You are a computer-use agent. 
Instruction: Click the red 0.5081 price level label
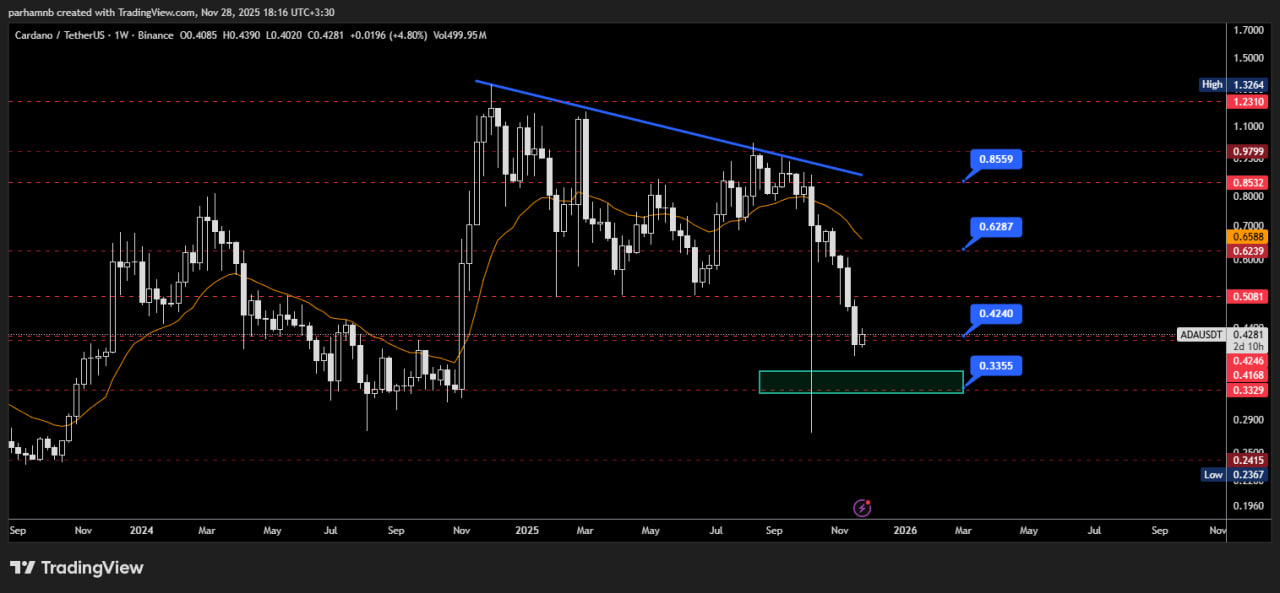point(1250,297)
